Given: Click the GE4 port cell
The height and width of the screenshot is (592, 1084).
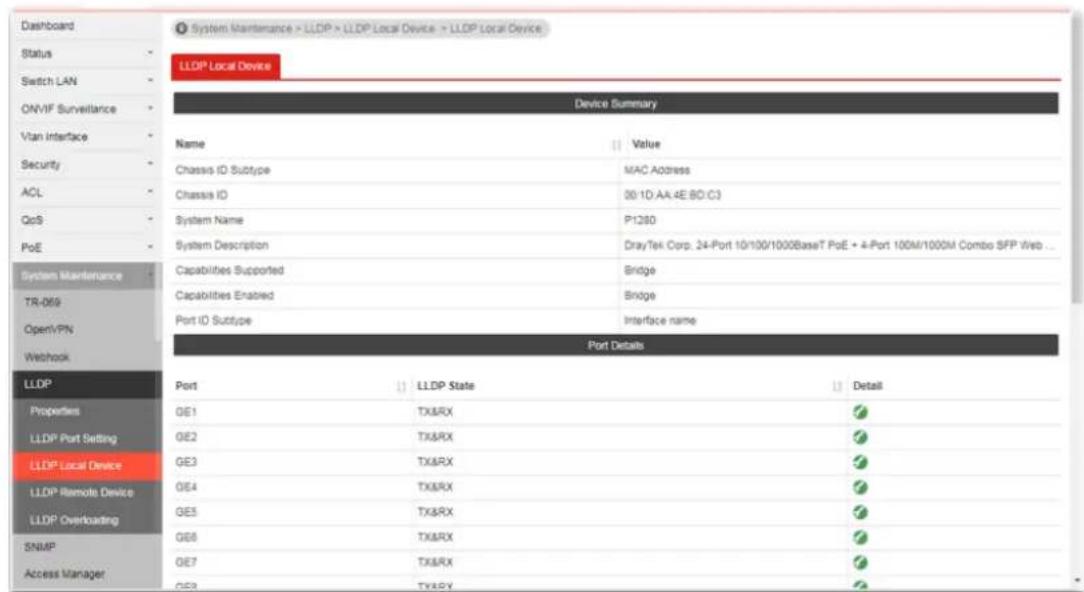Looking at the screenshot, I should (186, 487).
